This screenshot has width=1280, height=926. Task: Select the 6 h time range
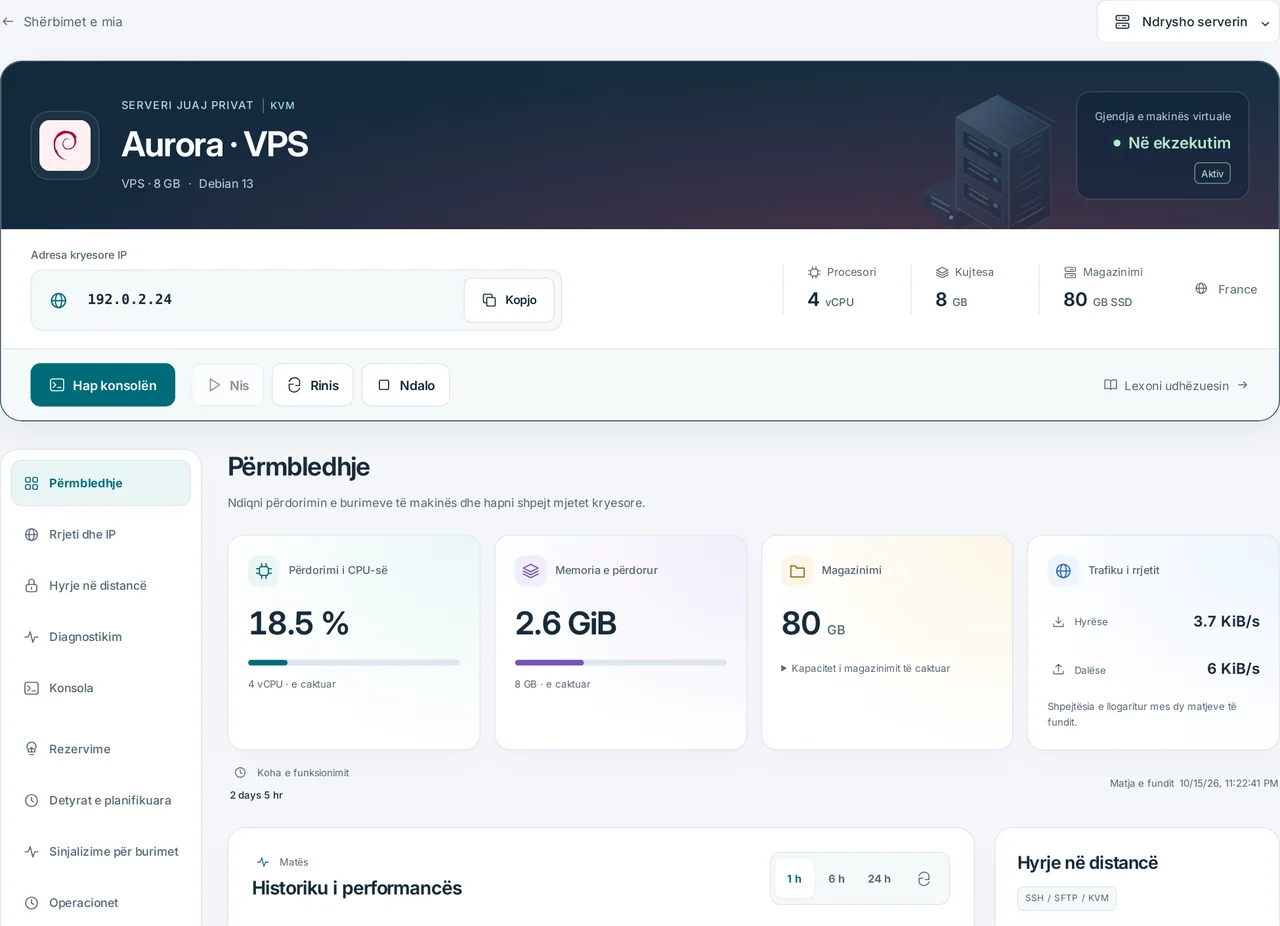[836, 879]
